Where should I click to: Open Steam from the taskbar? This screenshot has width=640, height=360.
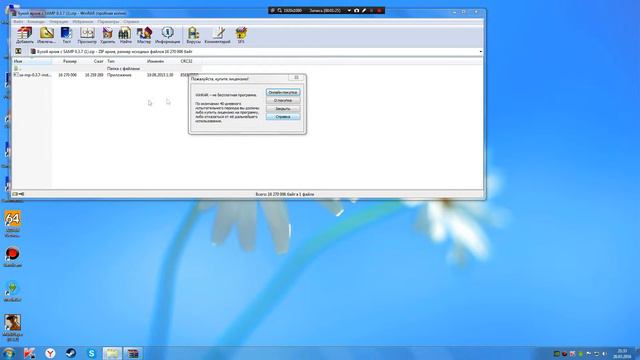coord(71,353)
